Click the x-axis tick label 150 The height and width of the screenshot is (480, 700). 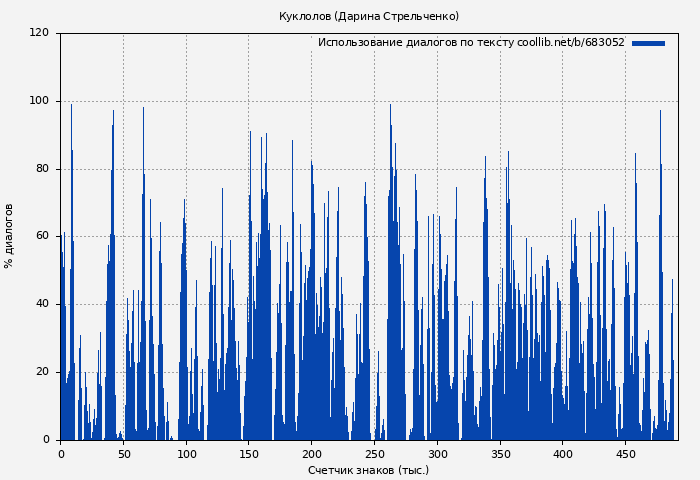[x=249, y=454]
